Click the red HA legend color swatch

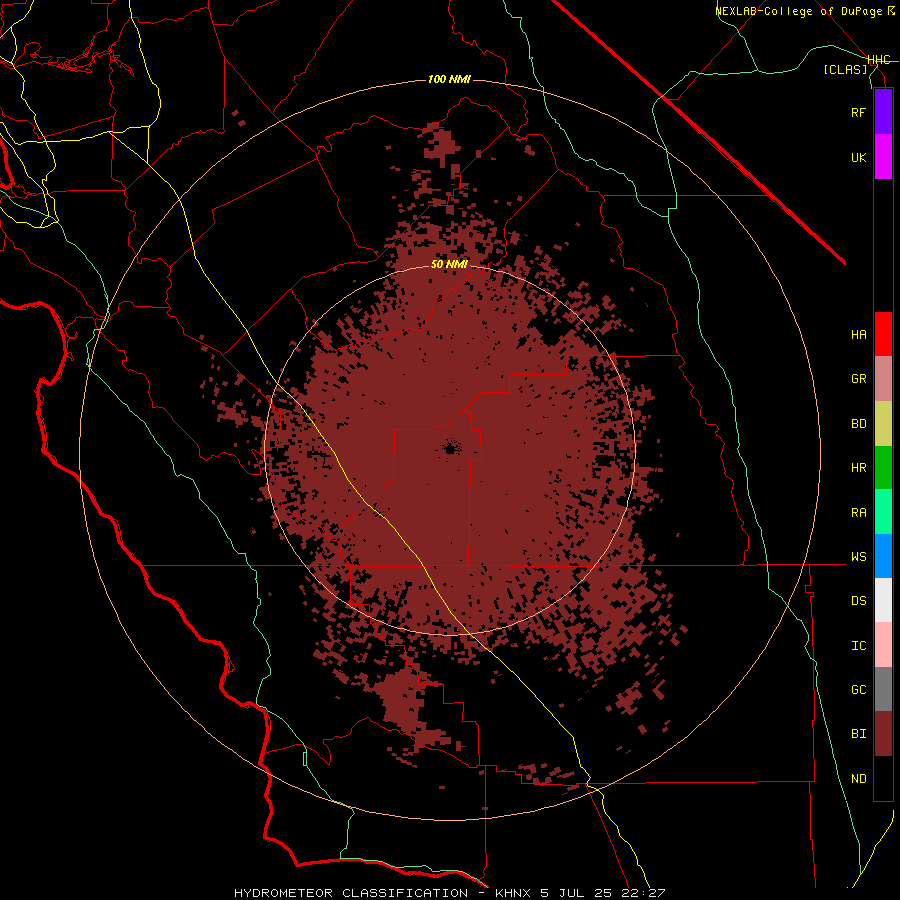tap(883, 334)
